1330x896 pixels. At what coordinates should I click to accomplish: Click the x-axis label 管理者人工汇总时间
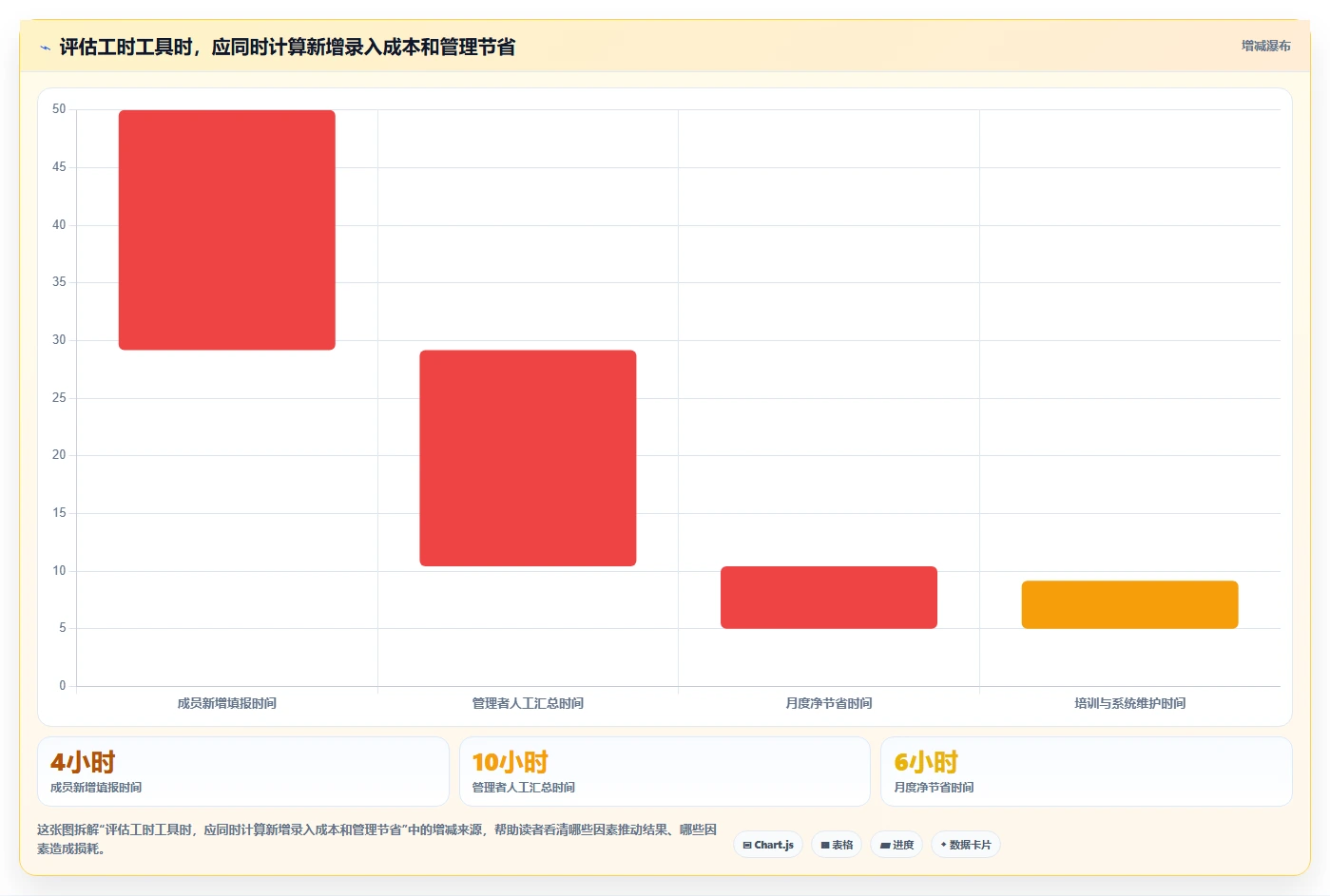[x=528, y=703]
